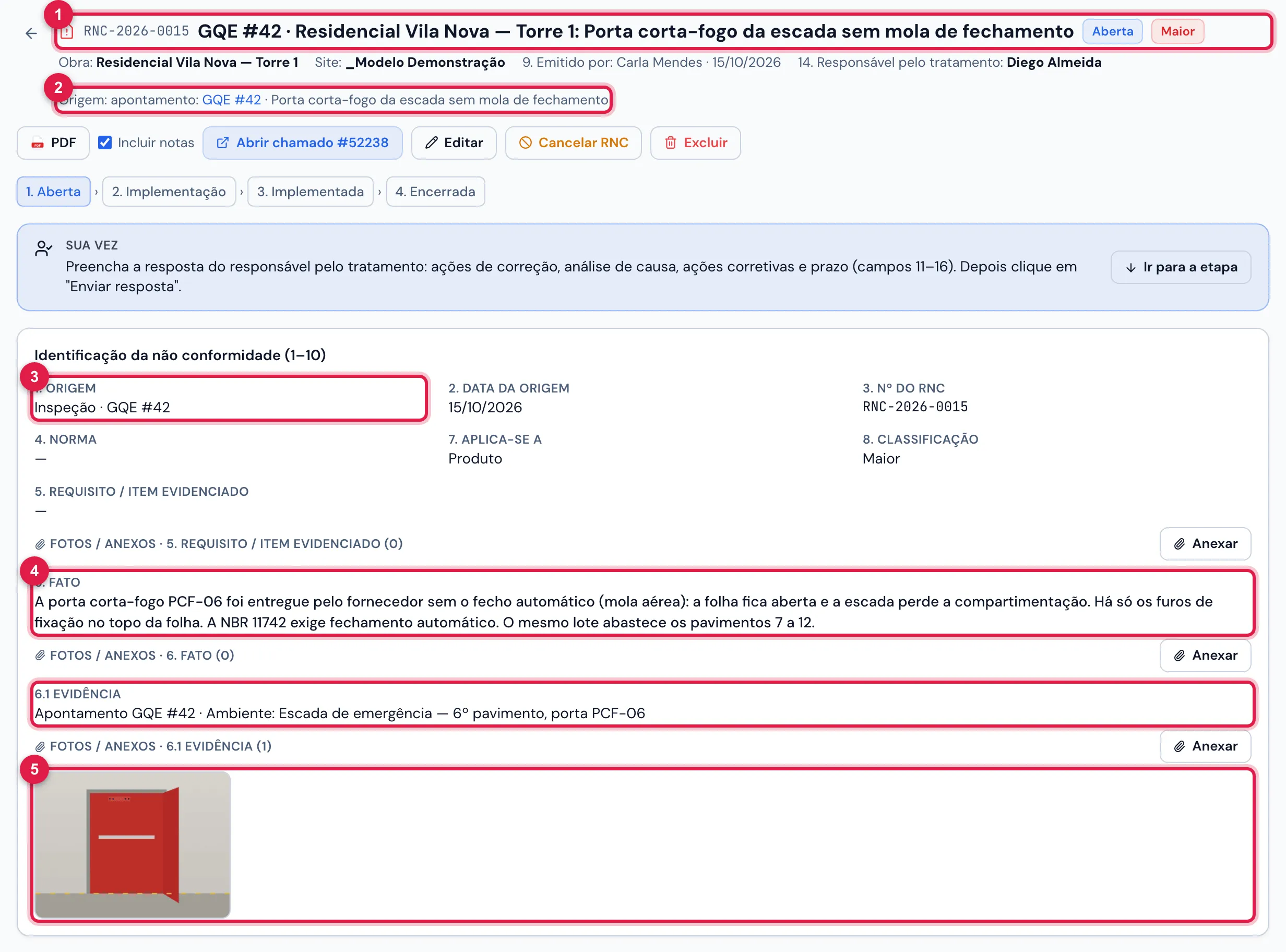Open the red fire door photo thumbnail
The height and width of the screenshot is (952, 1286).
coord(133,846)
